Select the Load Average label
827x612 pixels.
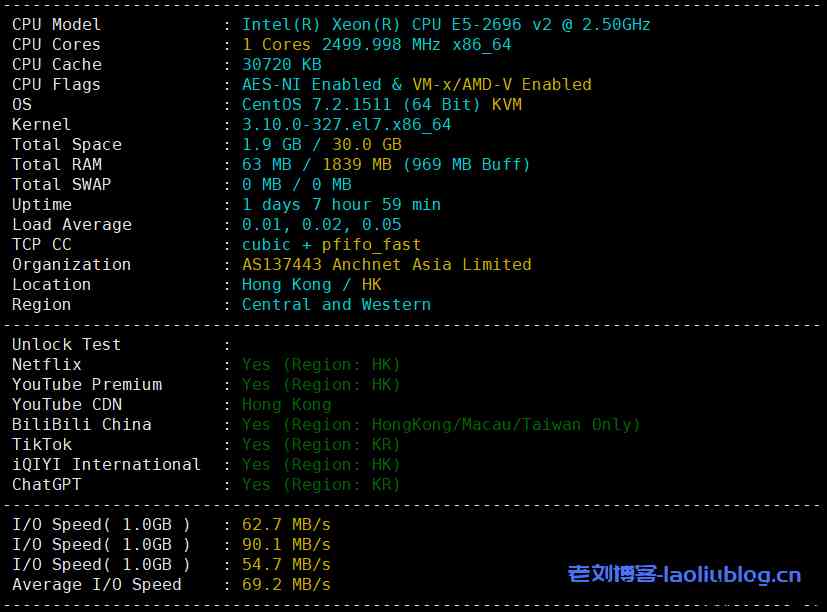[72, 225]
